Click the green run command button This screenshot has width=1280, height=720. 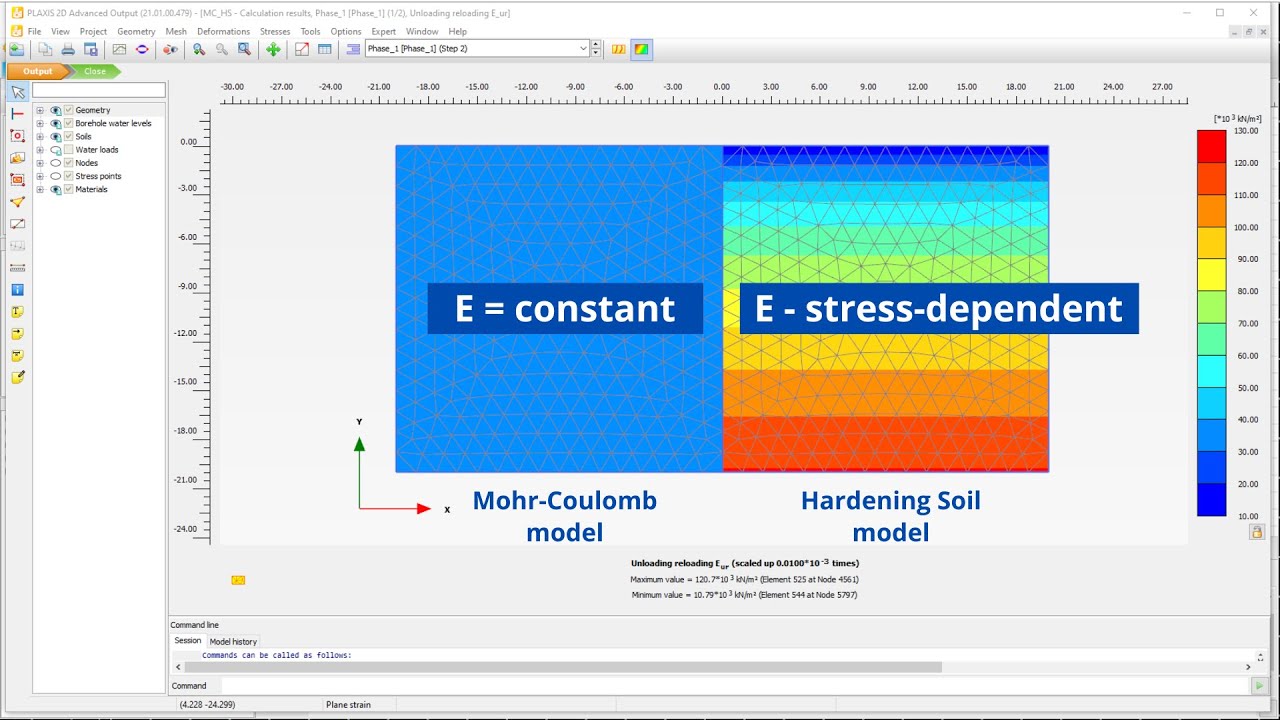pyautogui.click(x=1259, y=686)
